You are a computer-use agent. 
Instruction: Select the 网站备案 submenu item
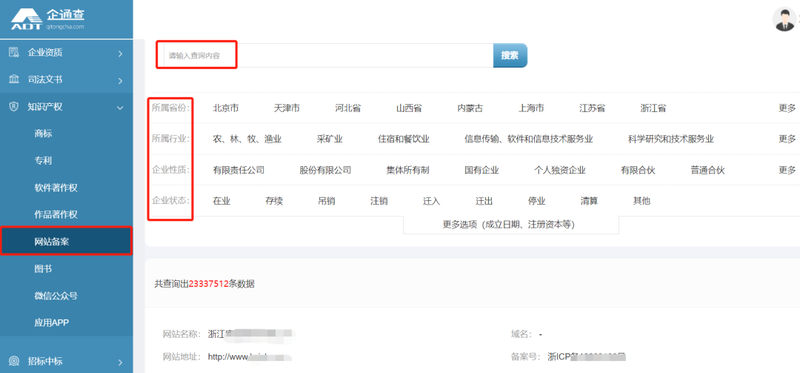pos(66,241)
